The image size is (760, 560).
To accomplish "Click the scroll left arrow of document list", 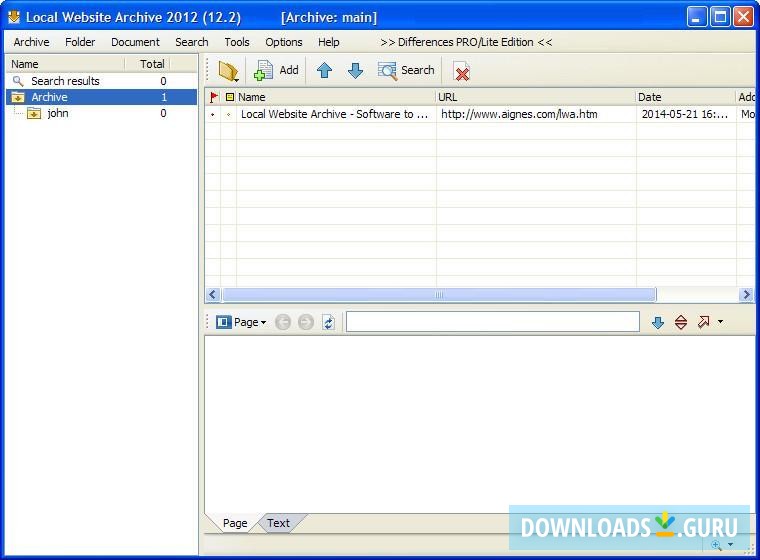I will pos(213,294).
